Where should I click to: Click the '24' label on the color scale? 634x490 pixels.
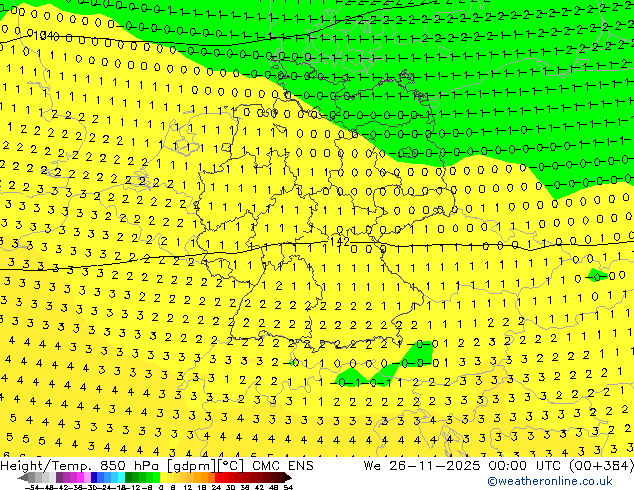click(x=216, y=487)
